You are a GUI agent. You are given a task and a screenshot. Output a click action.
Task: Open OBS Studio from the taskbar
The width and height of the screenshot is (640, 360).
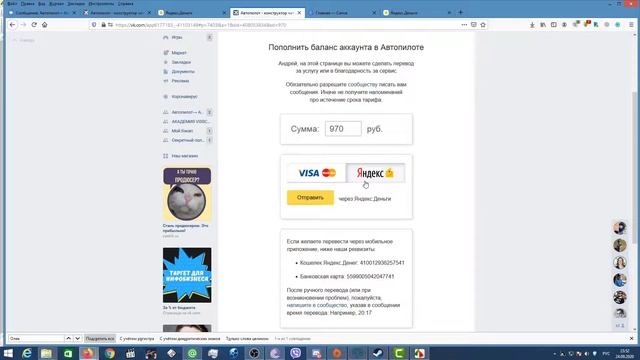[x=254, y=353]
